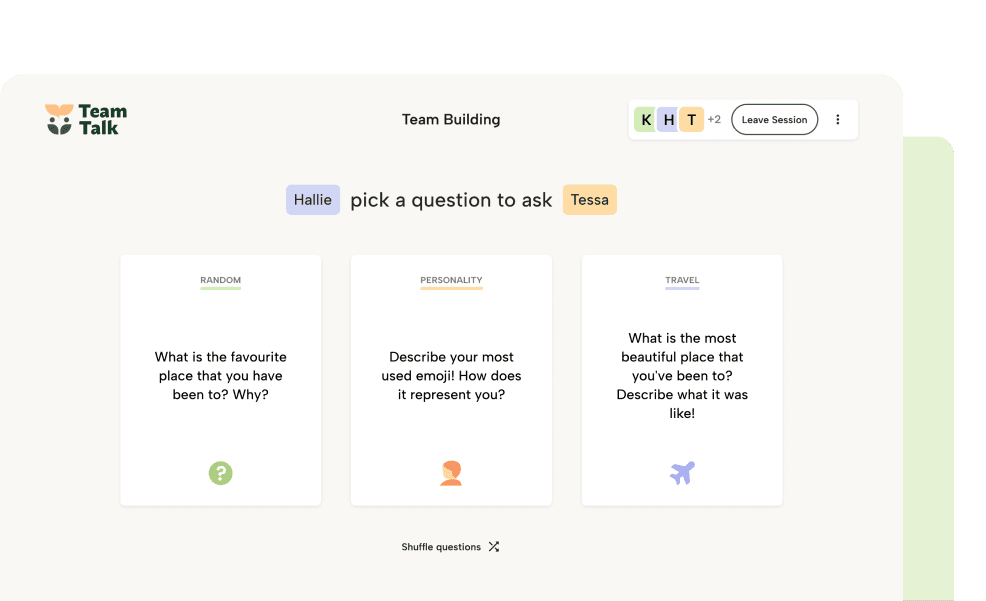Click the Shuffle questions link
The width and height of the screenshot is (986, 601).
(x=441, y=547)
